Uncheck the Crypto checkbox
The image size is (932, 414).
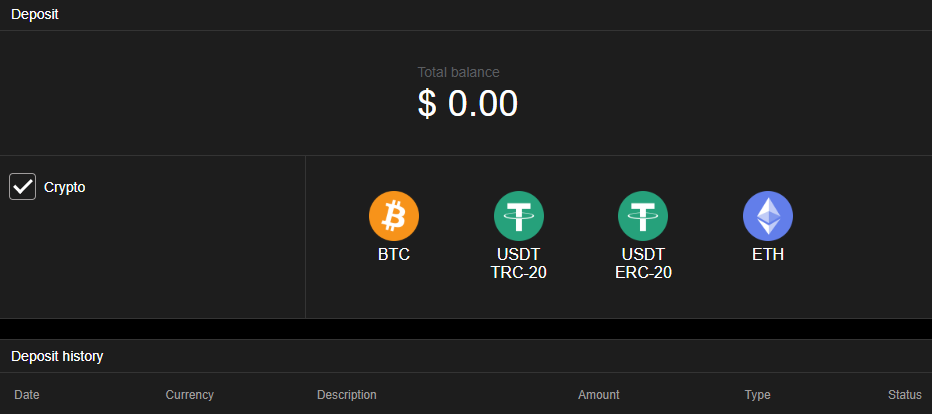22,187
